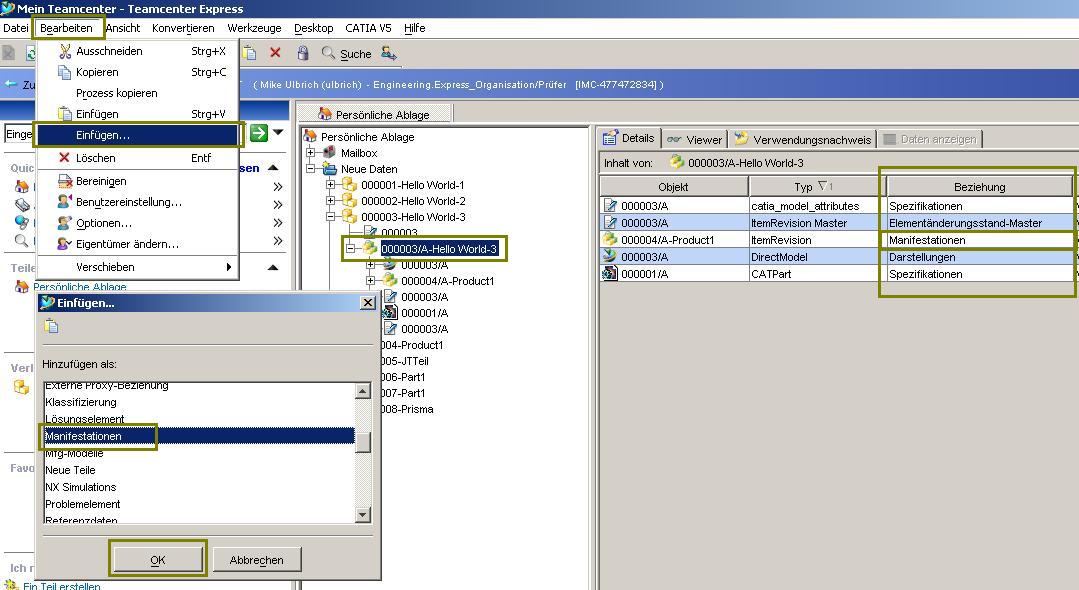Click the icon beside Eigentümer ändern in the menu
The height and width of the screenshot is (590, 1079).
click(x=65, y=244)
